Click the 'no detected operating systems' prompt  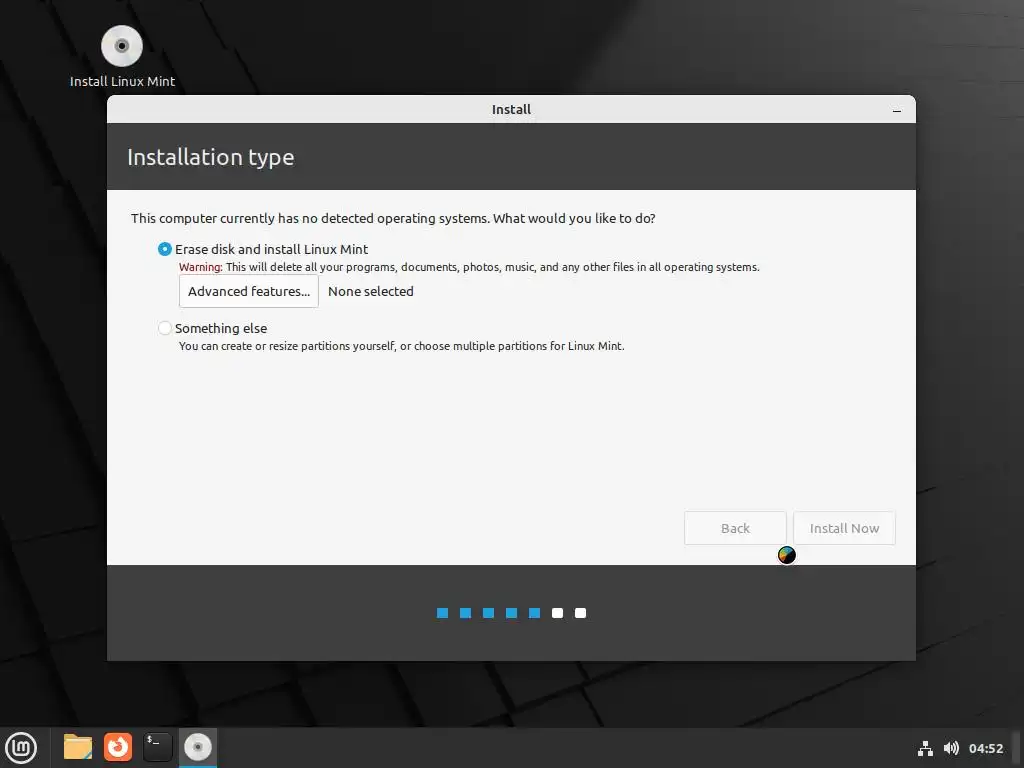(x=393, y=218)
